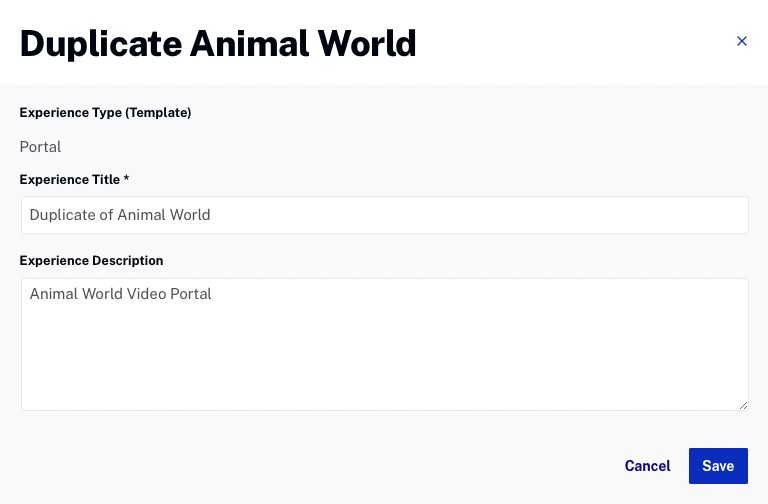The height and width of the screenshot is (504, 768).
Task: Click inside the Experience Description textarea
Action: [x=384, y=344]
